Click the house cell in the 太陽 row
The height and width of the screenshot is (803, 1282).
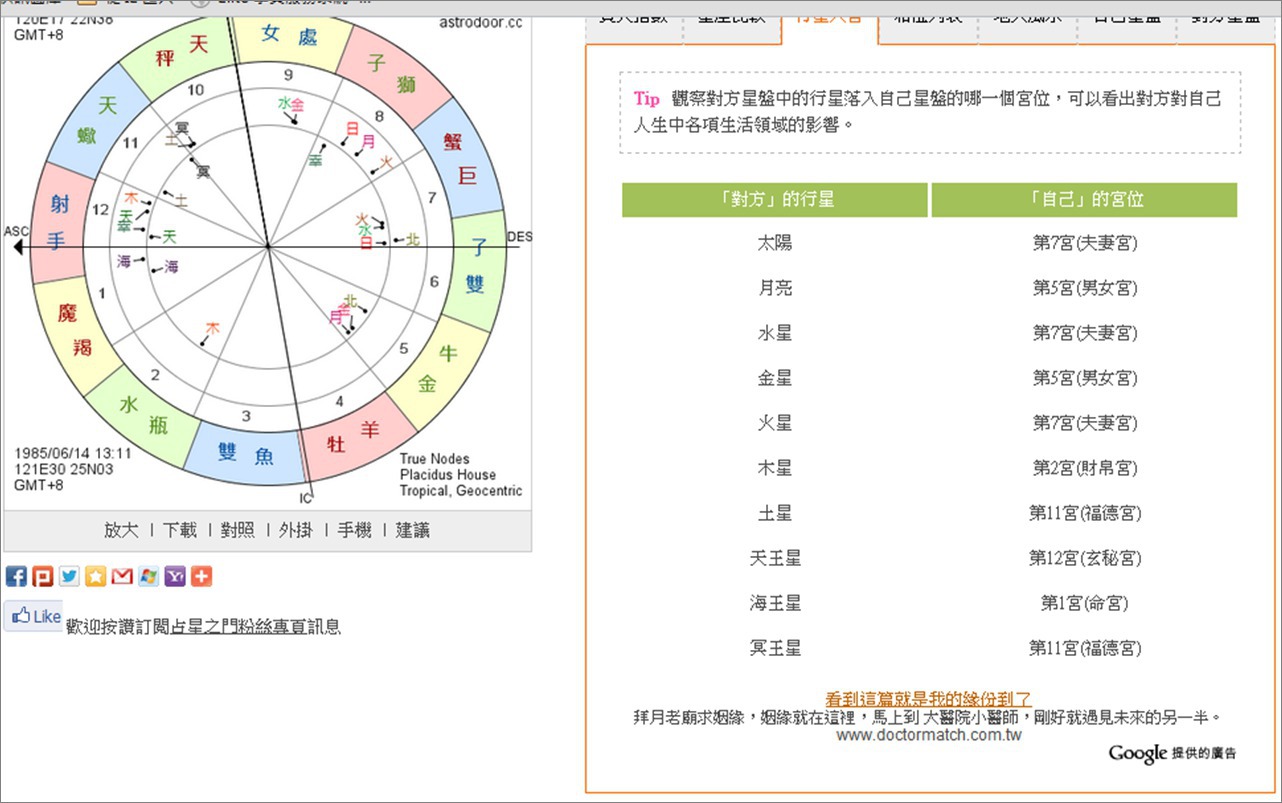tap(1085, 243)
